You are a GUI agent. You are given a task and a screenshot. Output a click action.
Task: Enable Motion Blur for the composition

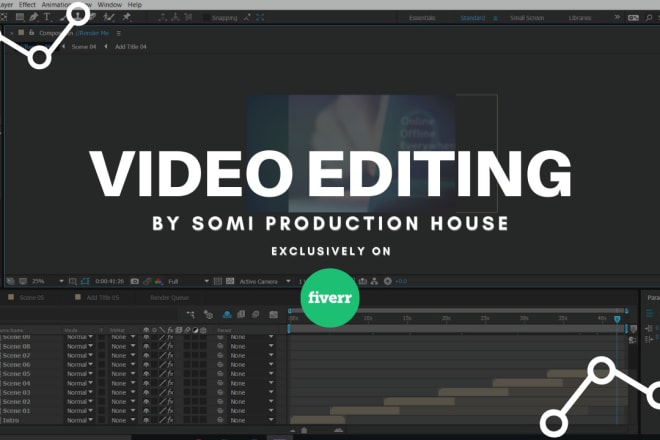(x=255, y=315)
